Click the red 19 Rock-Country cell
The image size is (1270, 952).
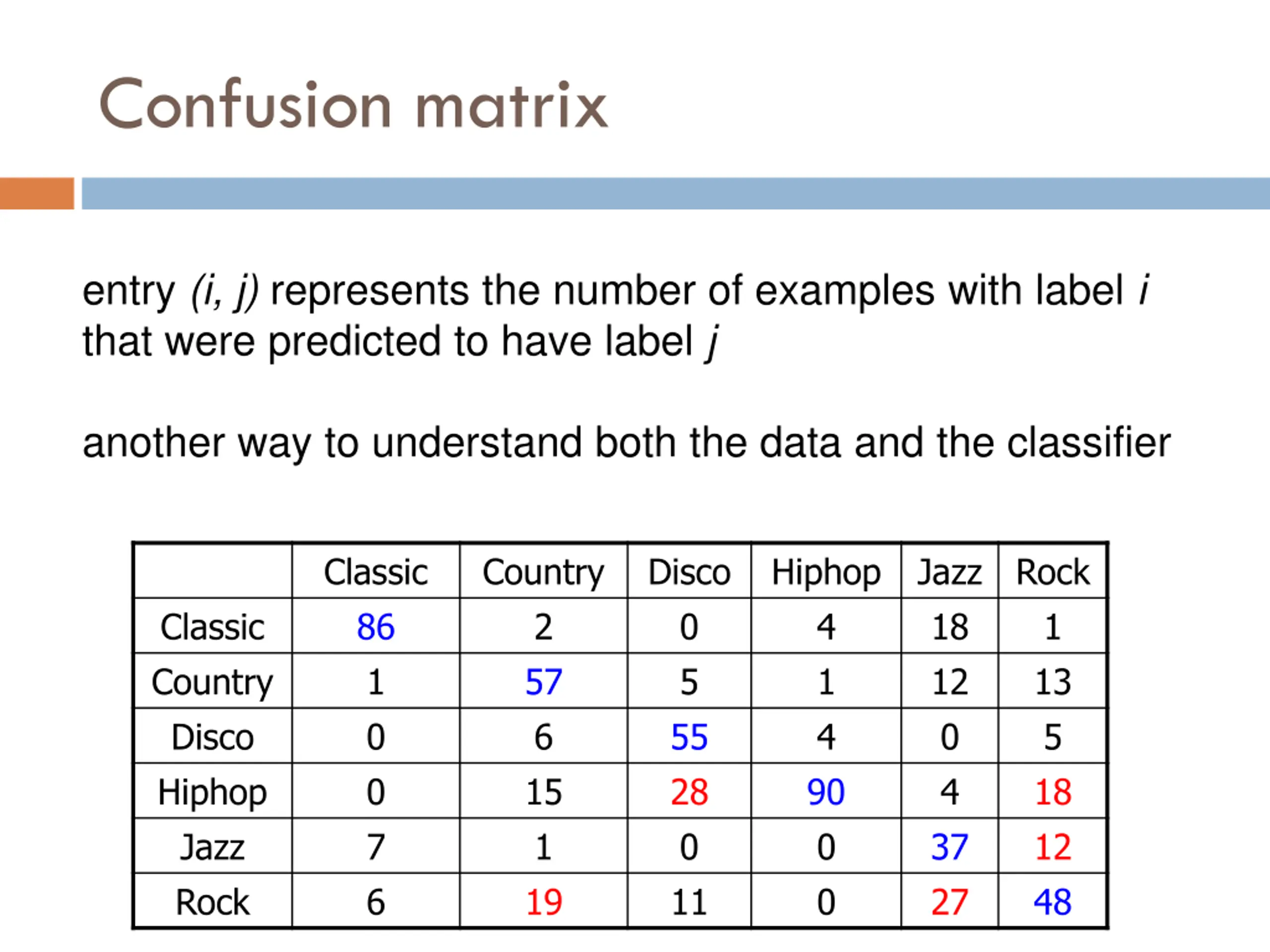coord(543,901)
